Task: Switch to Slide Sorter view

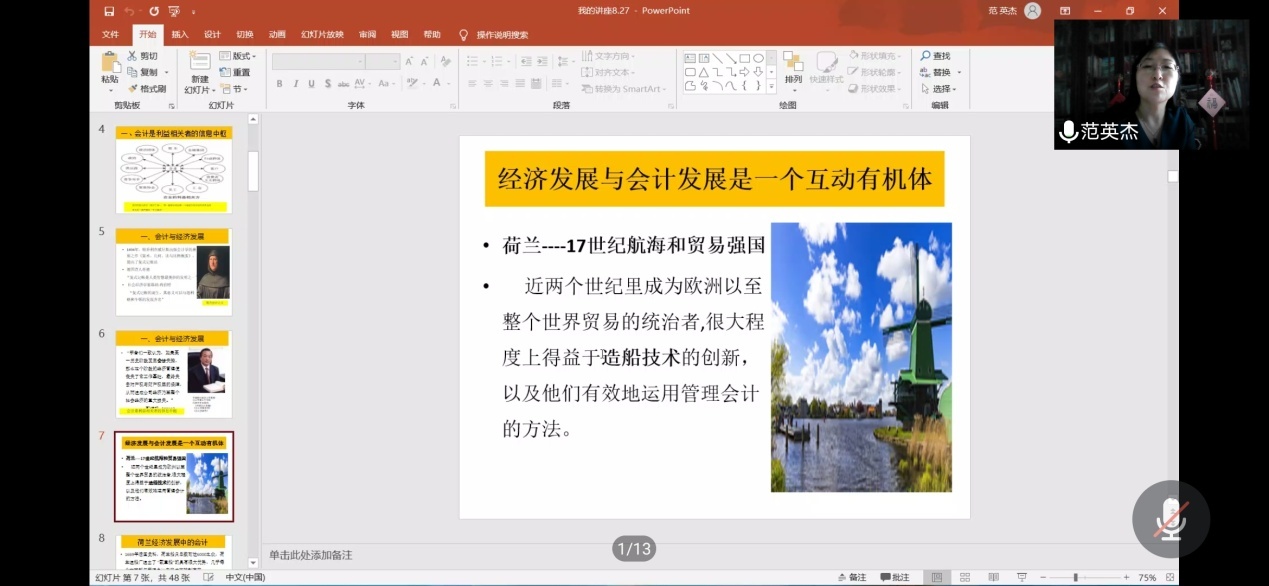Action: tap(966, 577)
